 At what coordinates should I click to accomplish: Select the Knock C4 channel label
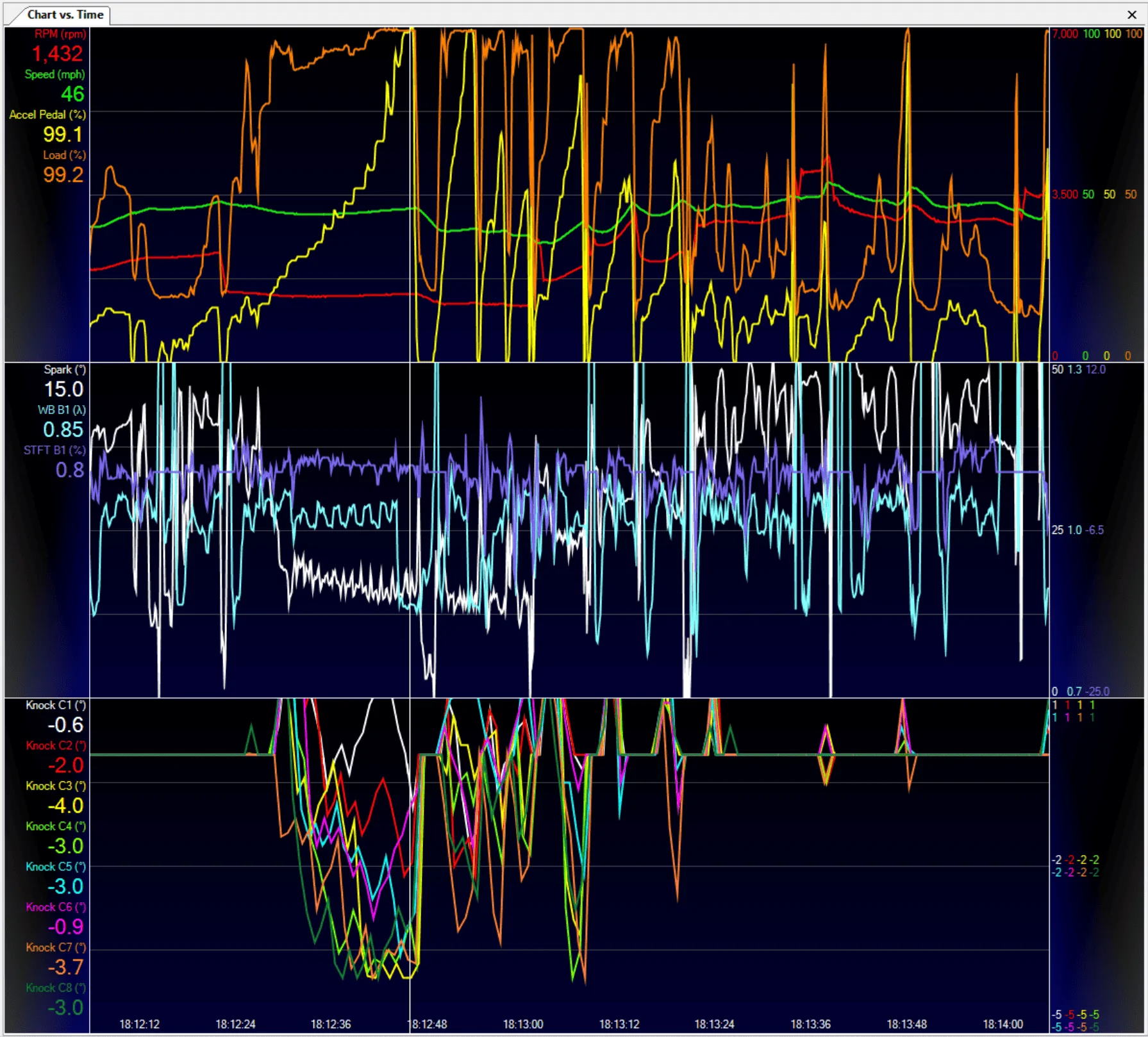coord(56,827)
